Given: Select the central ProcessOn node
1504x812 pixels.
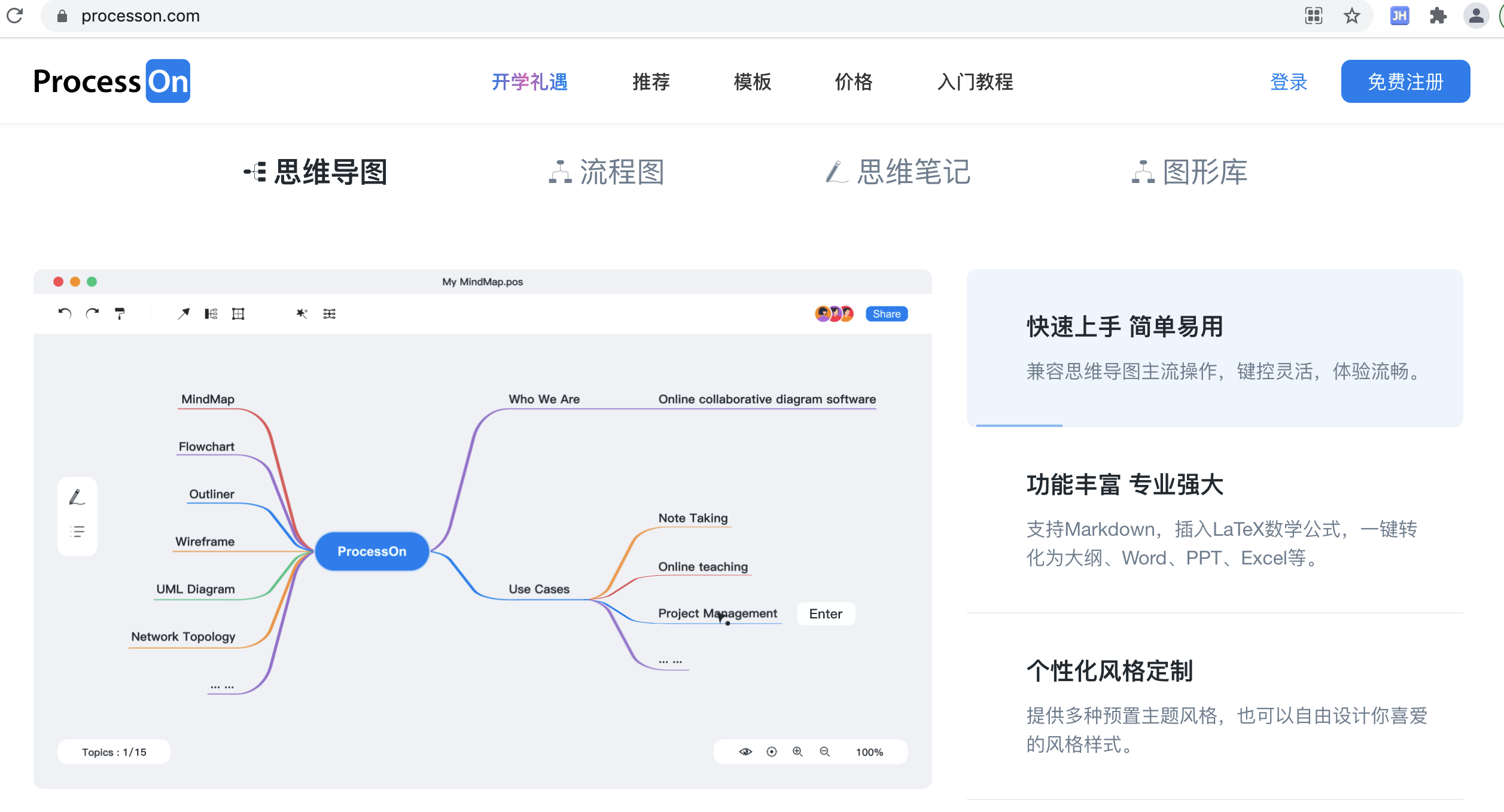Looking at the screenshot, I should [372, 551].
